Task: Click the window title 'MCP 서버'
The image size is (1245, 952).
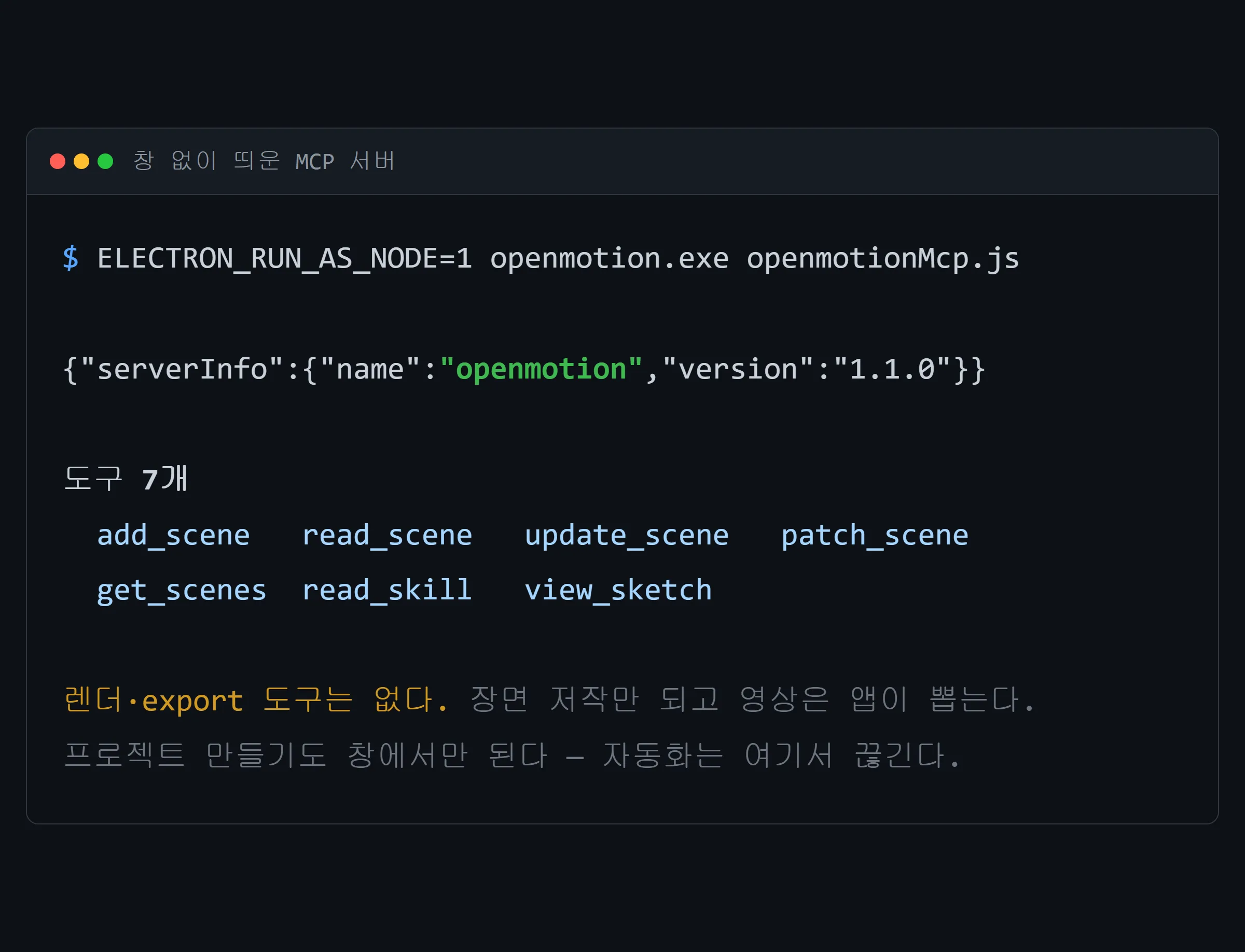Action: [345, 161]
